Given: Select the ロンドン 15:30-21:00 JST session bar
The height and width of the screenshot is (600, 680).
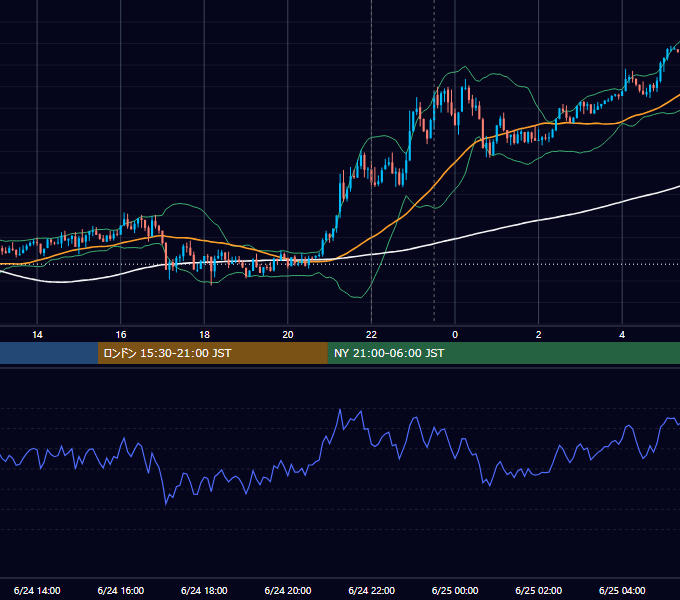Looking at the screenshot, I should tap(212, 353).
